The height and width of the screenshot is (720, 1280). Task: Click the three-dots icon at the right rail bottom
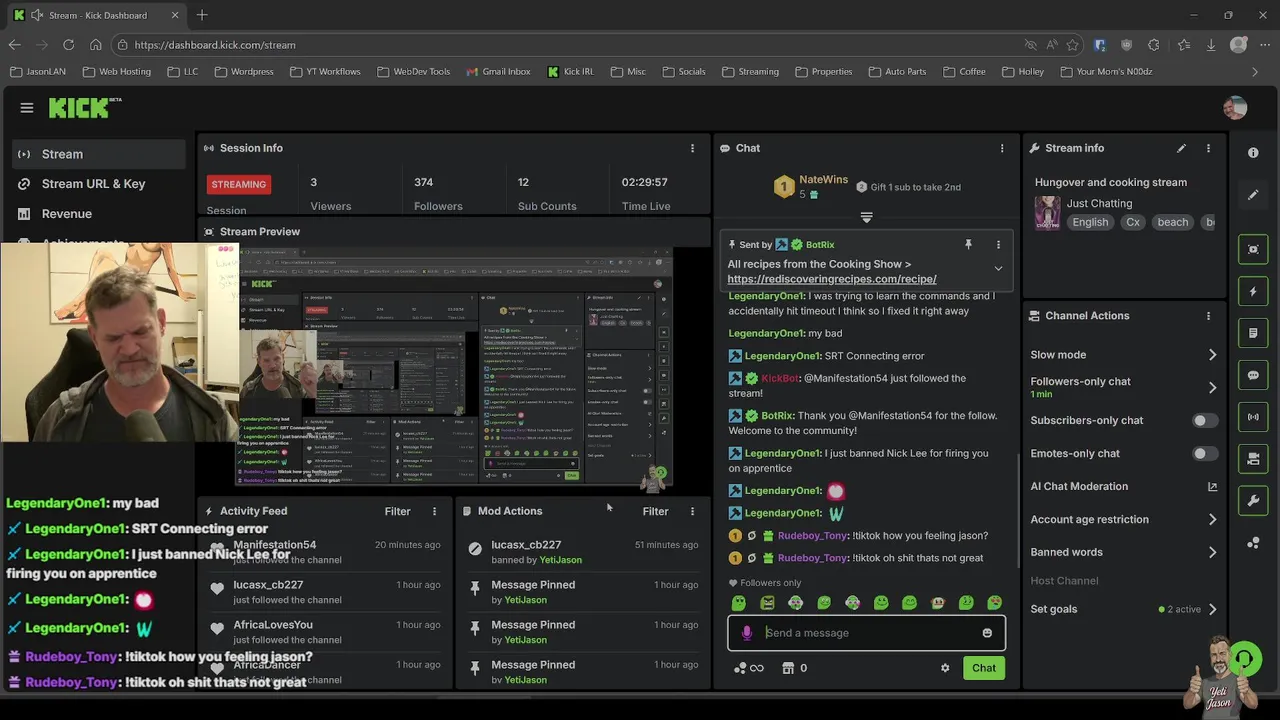pos(1253,543)
